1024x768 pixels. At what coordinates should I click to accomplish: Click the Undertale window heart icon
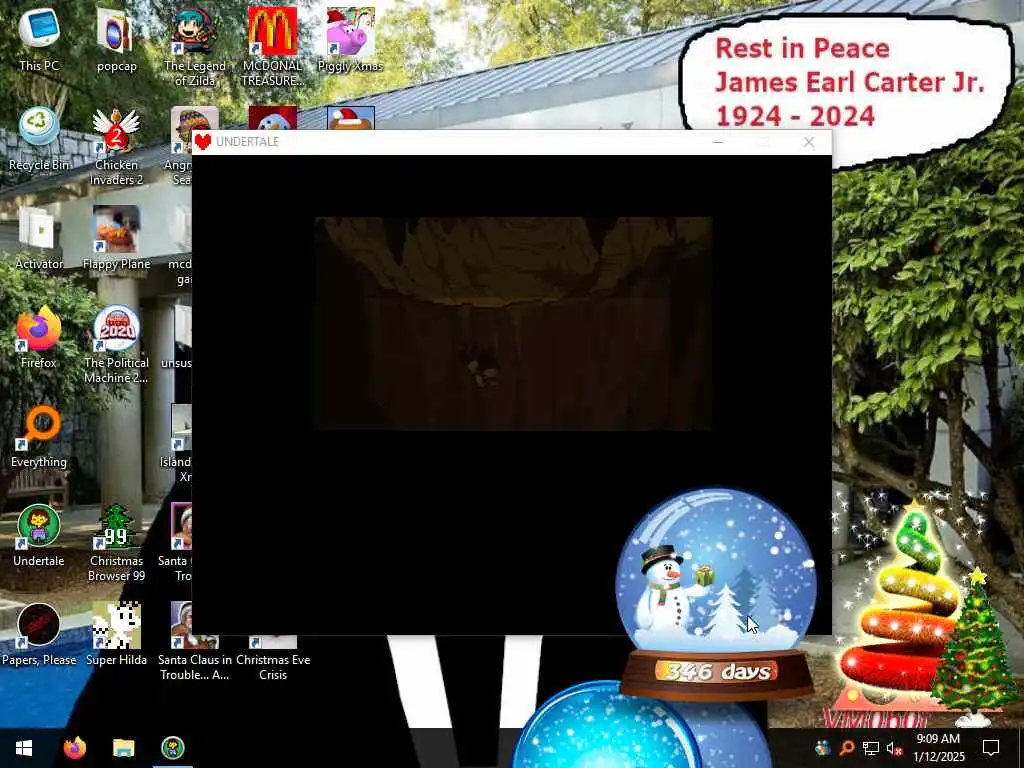203,141
